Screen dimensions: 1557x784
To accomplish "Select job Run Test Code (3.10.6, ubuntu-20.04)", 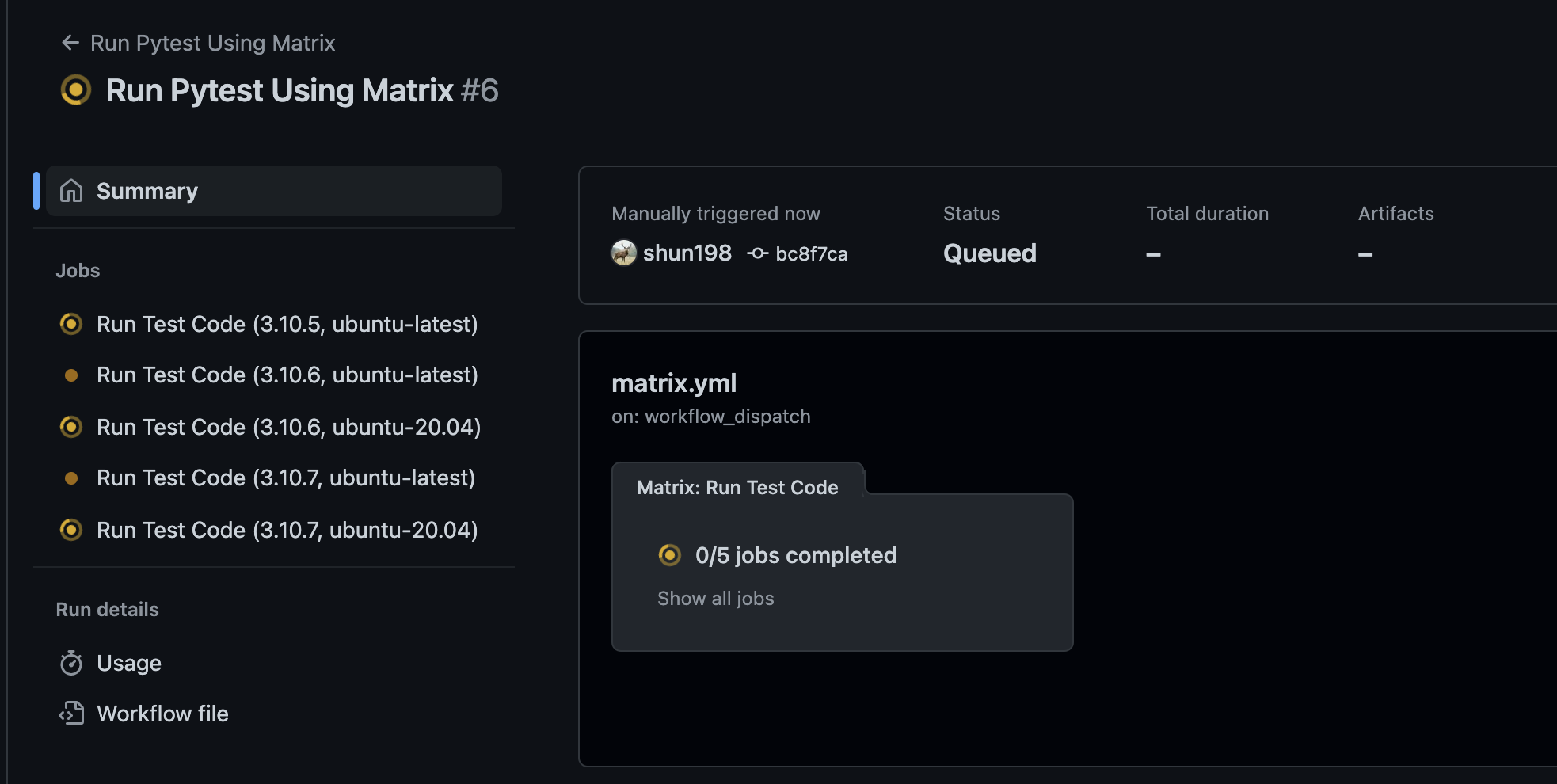I will point(288,427).
